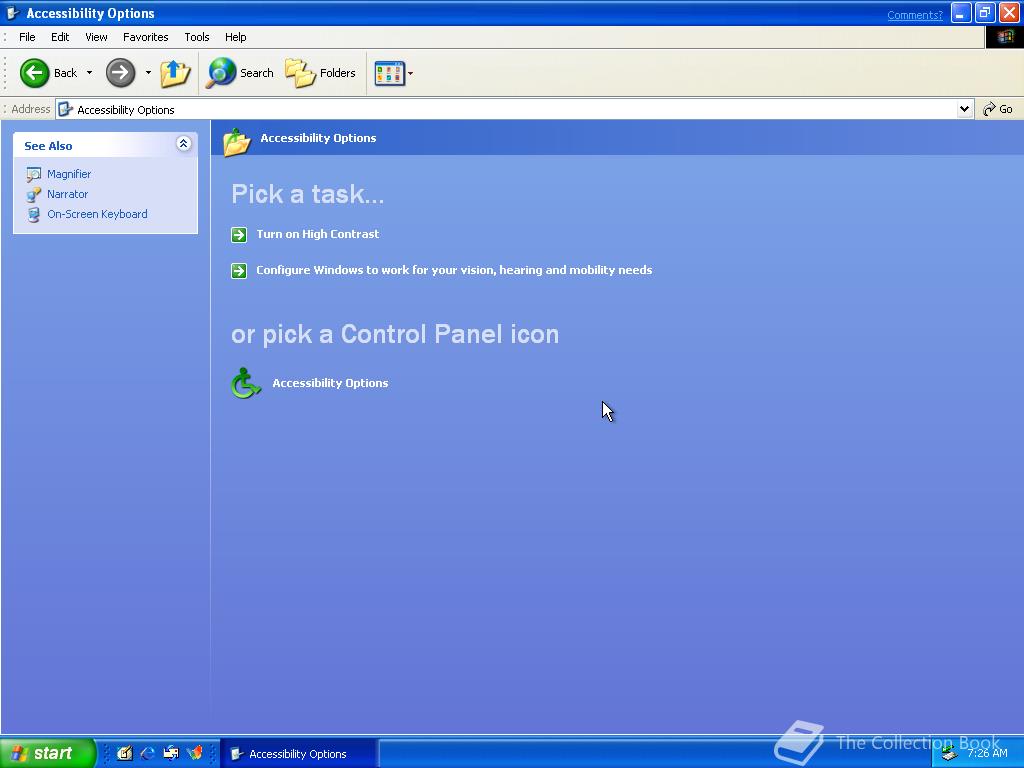Viewport: 1024px width, 768px height.
Task: Click the green Back arrow button
Action: pos(34,72)
